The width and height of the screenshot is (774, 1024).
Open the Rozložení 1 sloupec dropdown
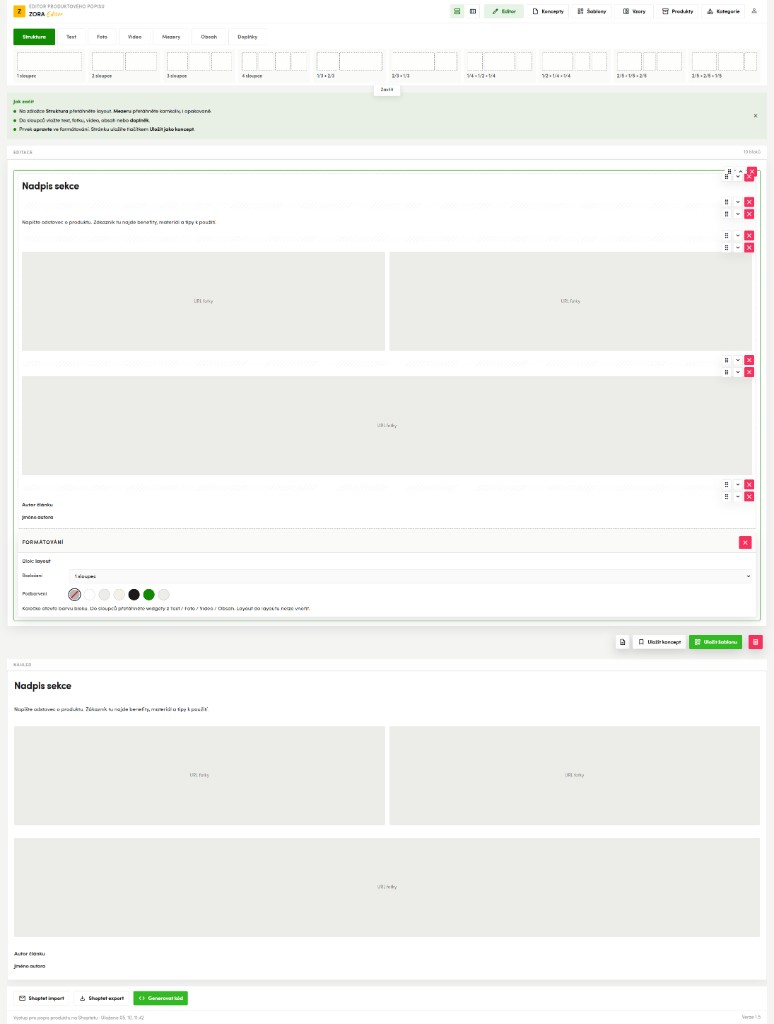point(411,576)
